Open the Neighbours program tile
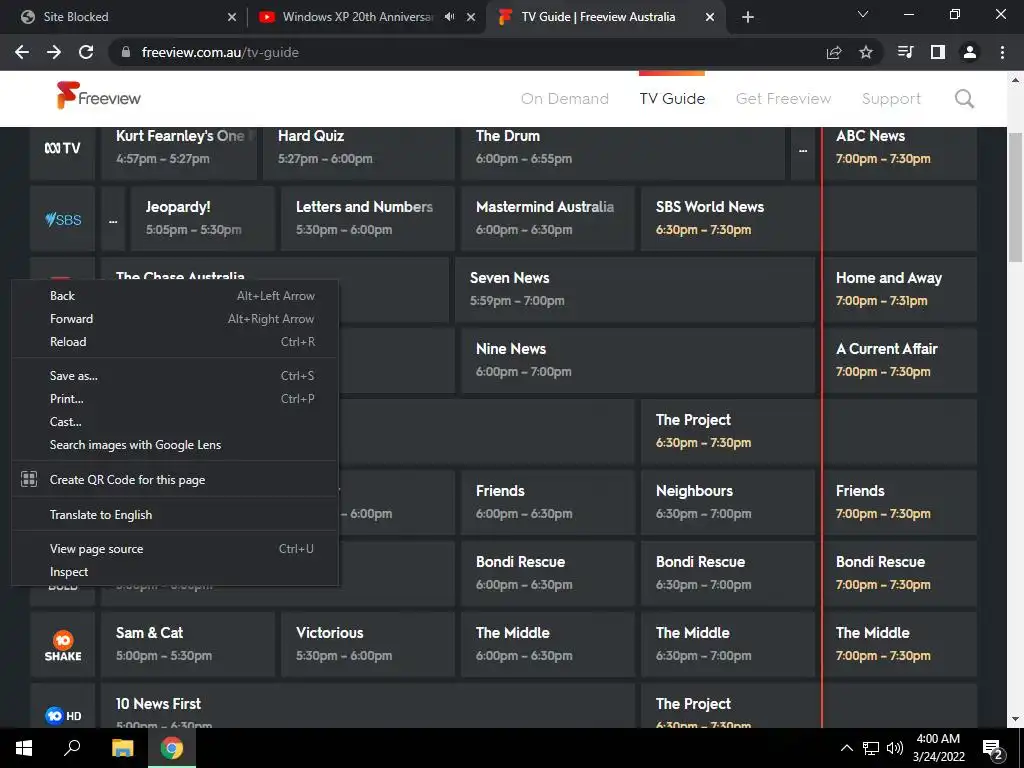The height and width of the screenshot is (768, 1024). [x=728, y=502]
